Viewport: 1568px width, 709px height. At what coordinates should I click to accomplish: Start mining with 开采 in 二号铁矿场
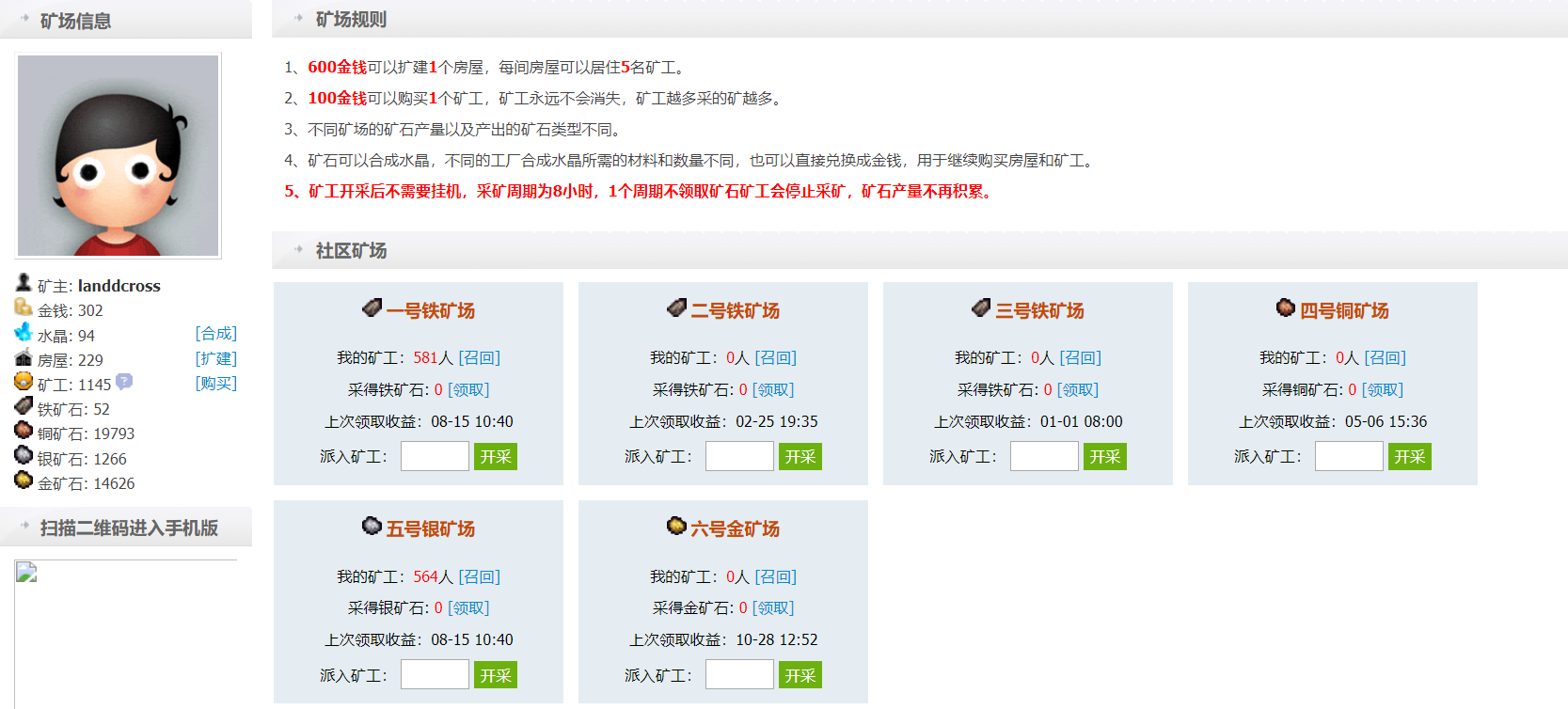800,457
